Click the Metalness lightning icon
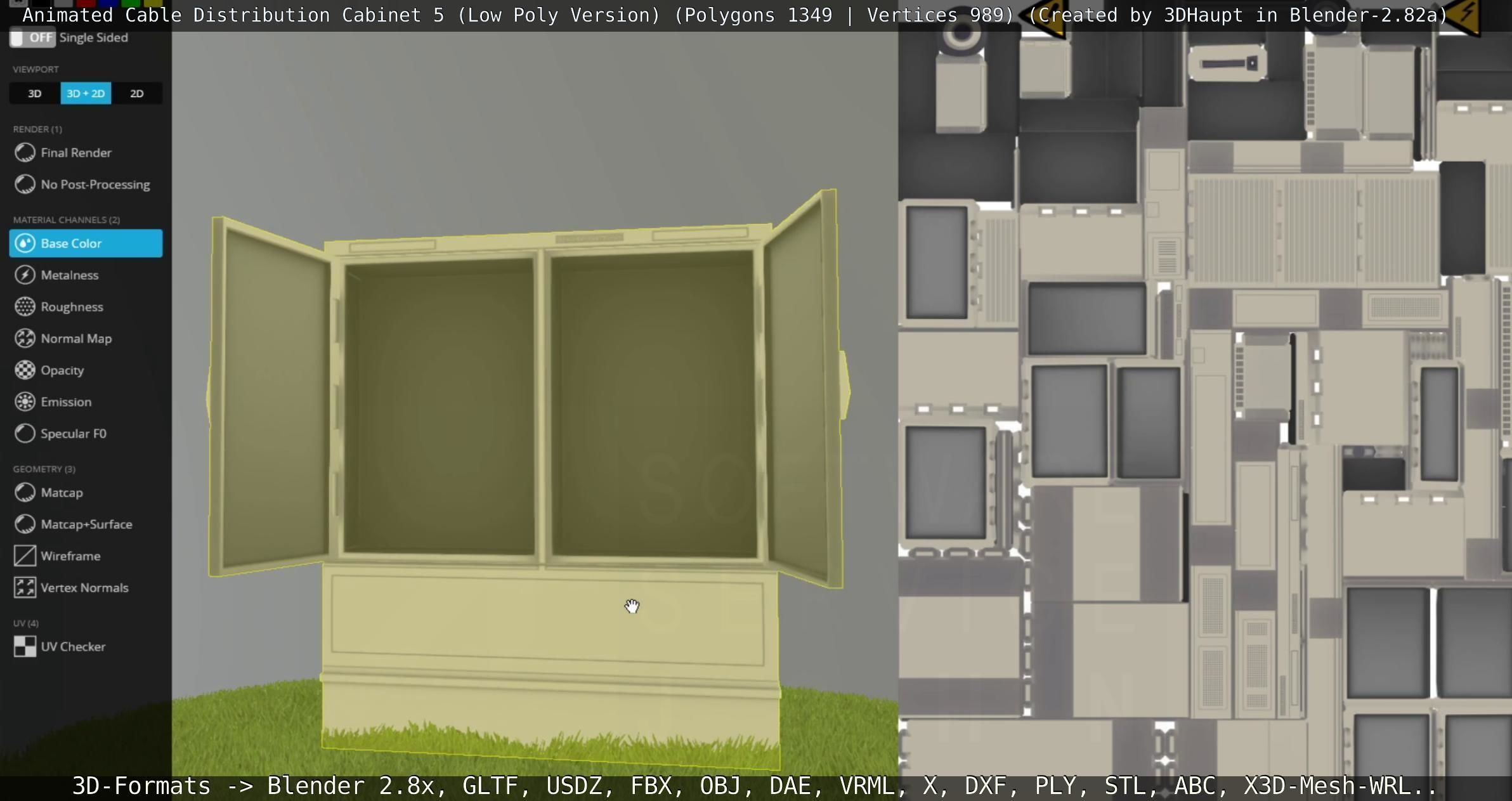Screen dimensions: 1512x801 click(25, 275)
